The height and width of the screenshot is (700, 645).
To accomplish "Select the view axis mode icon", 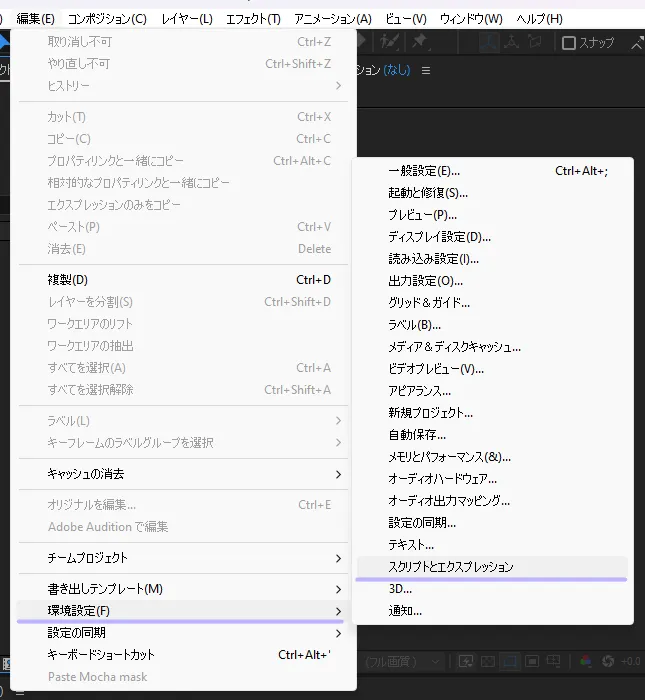I will [x=534, y=42].
